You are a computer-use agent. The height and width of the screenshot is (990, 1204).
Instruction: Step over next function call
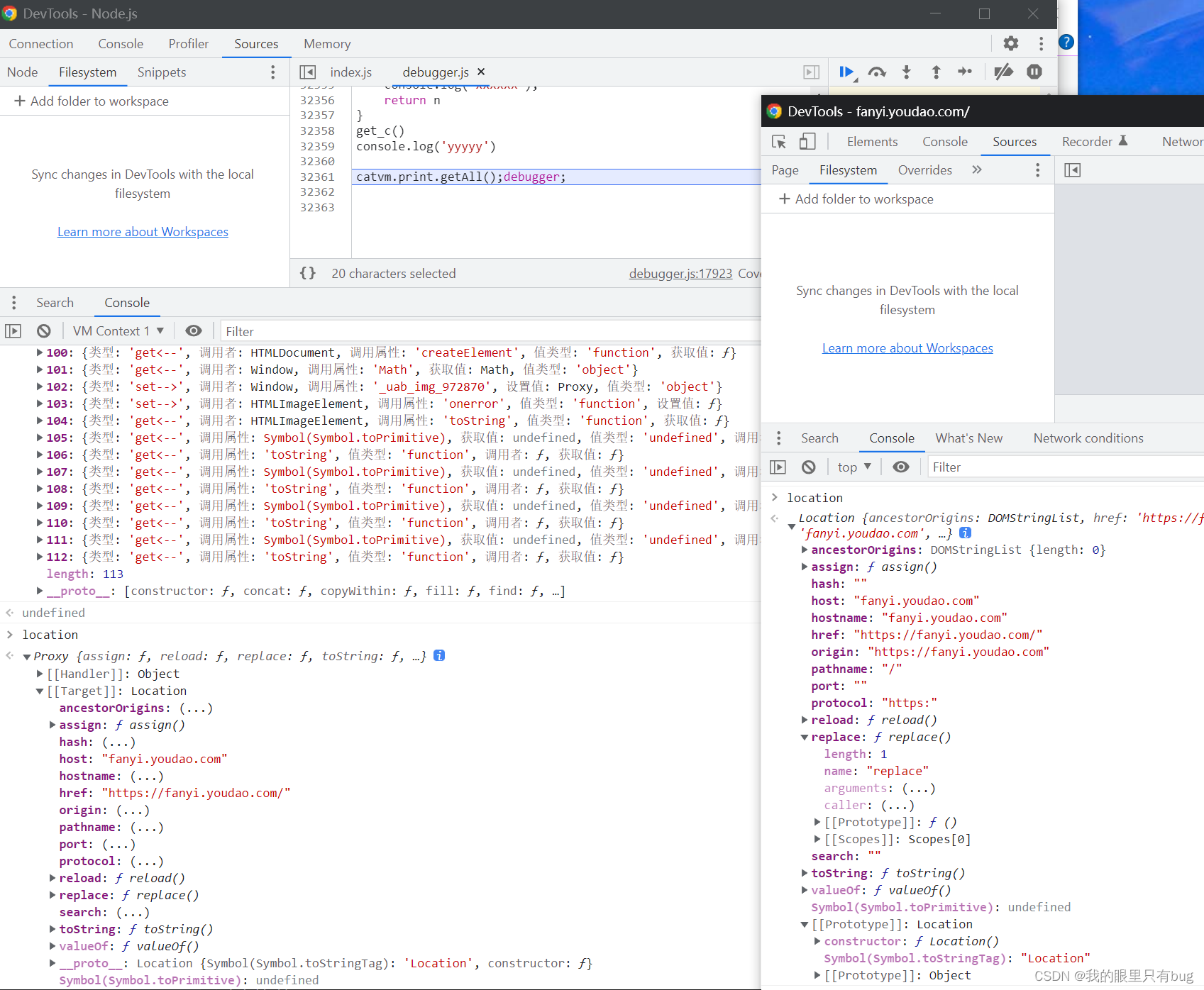coord(877,72)
